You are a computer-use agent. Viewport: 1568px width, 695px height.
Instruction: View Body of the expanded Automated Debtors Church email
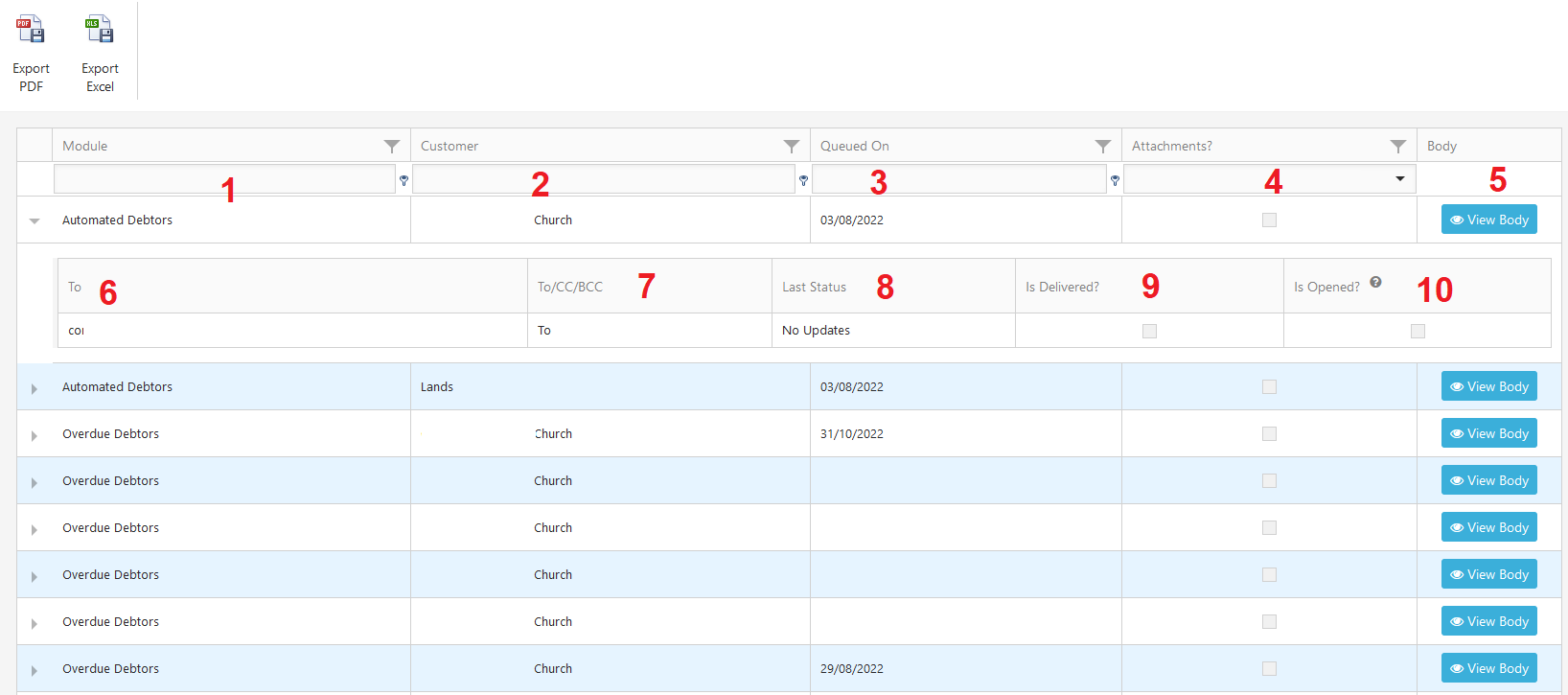(1488, 220)
